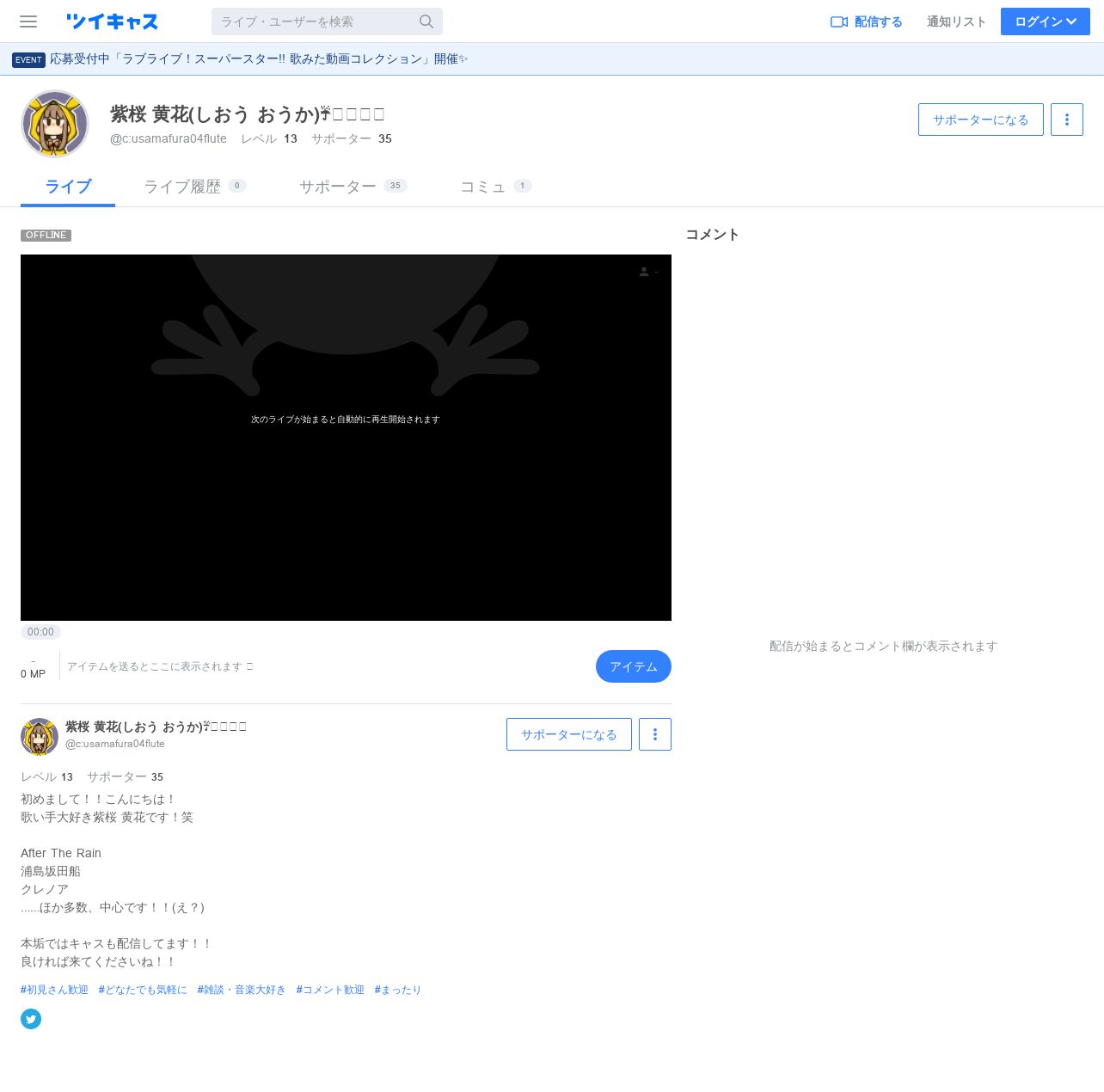Switch to the コミュ tab
This screenshot has height=1092, width=1104.
pyautogui.click(x=495, y=187)
